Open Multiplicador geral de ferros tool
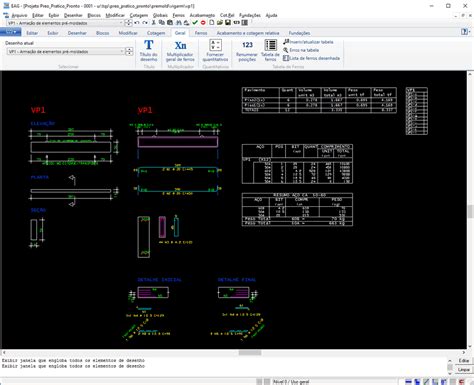This screenshot has width=474, height=385. click(x=180, y=50)
